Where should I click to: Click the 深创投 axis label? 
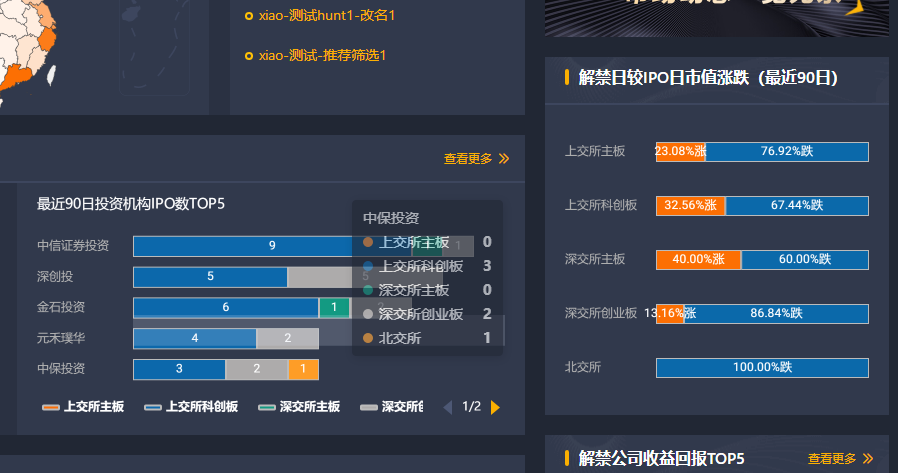pyautogui.click(x=55, y=277)
